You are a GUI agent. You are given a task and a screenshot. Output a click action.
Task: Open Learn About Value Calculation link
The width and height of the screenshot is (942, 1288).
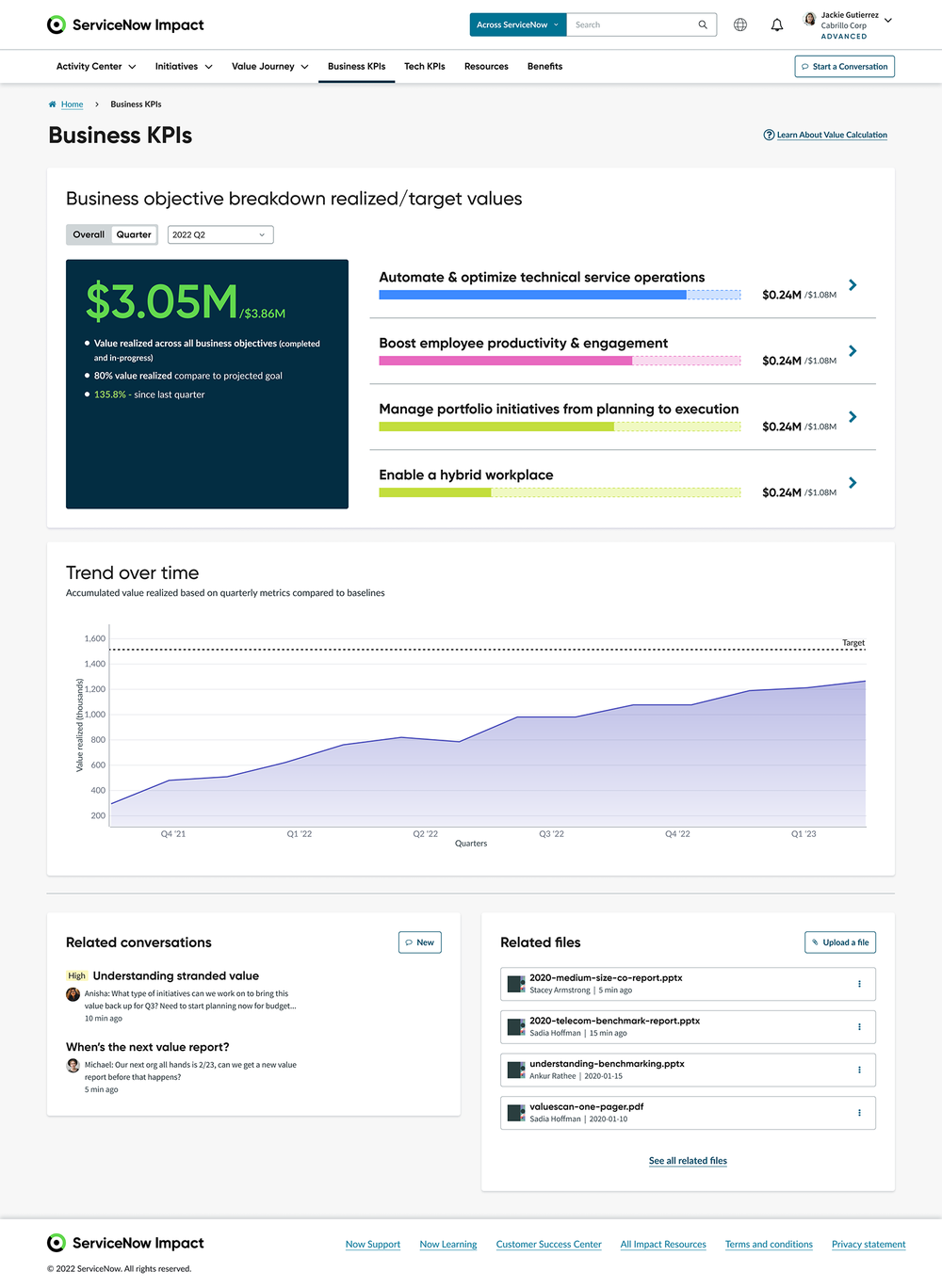(832, 135)
